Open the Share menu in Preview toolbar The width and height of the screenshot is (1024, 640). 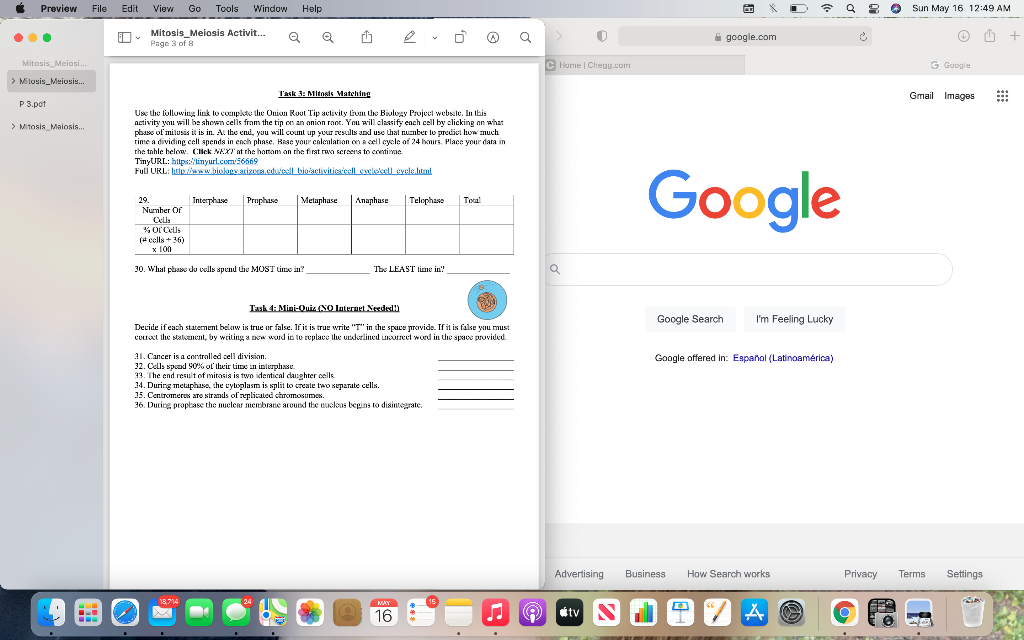[x=366, y=37]
